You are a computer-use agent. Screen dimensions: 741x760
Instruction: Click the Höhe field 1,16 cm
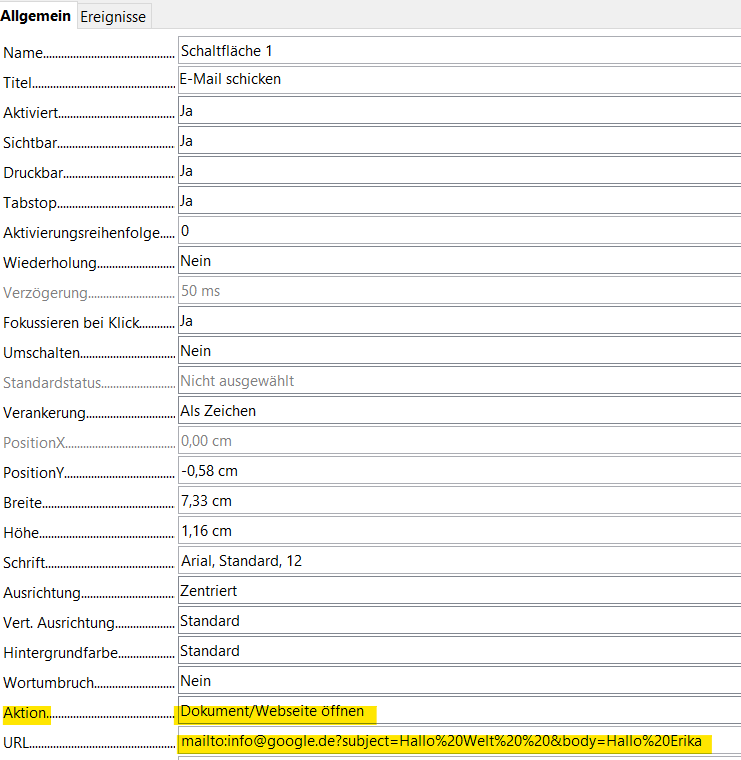click(x=458, y=531)
